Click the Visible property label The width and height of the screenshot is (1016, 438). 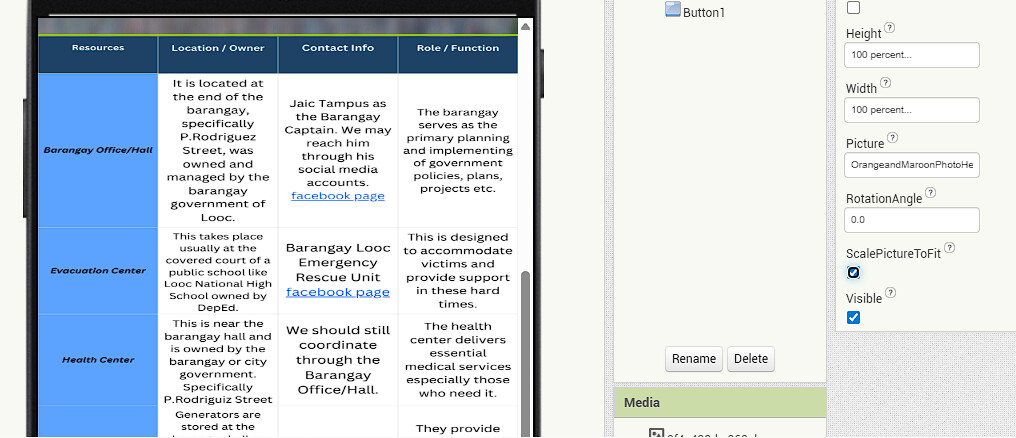pos(864,299)
